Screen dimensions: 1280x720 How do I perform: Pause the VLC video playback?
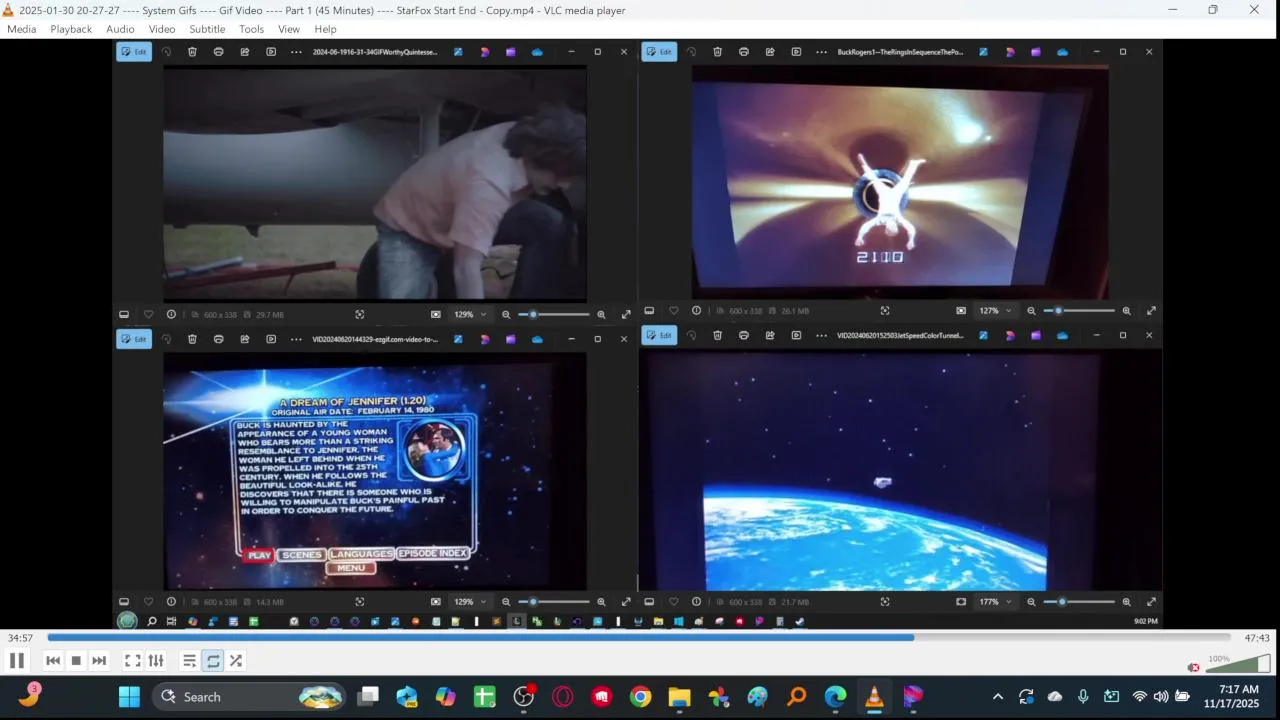coord(17,660)
